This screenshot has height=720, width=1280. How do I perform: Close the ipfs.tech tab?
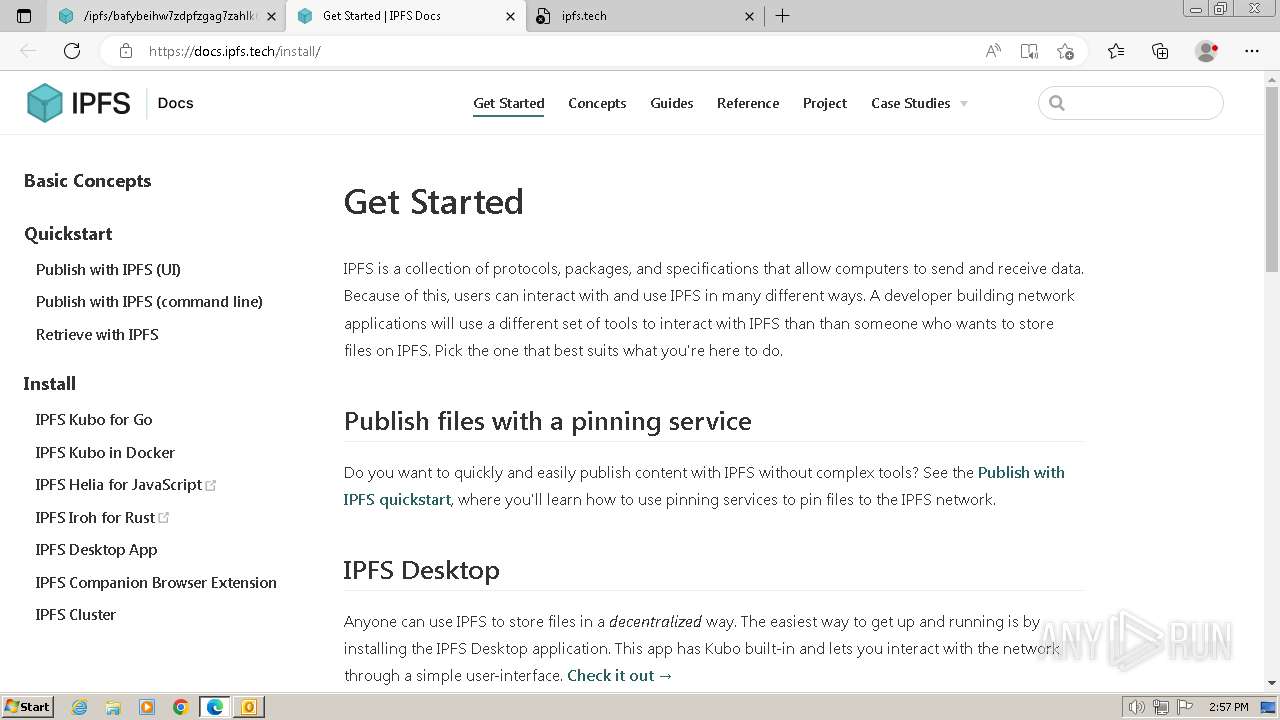pyautogui.click(x=750, y=16)
